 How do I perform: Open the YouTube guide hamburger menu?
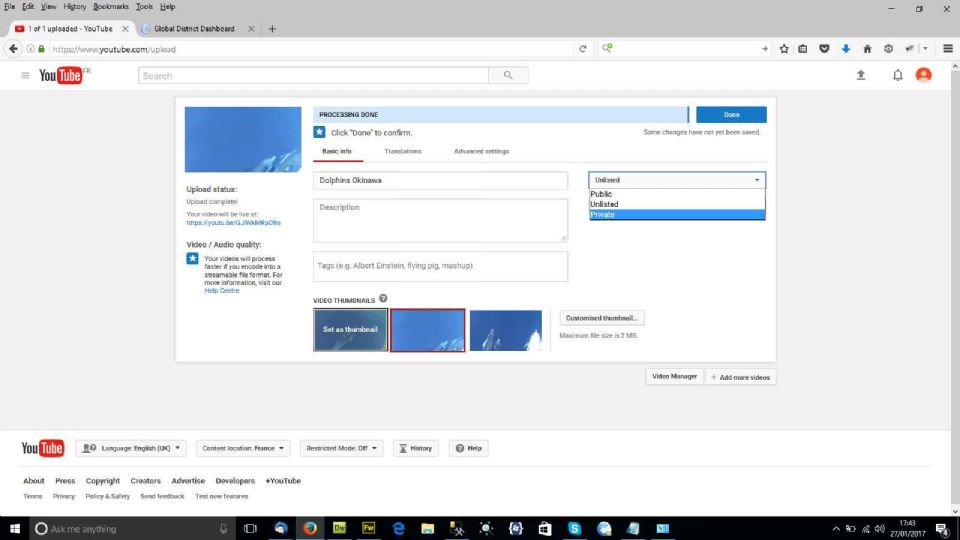(x=25, y=75)
